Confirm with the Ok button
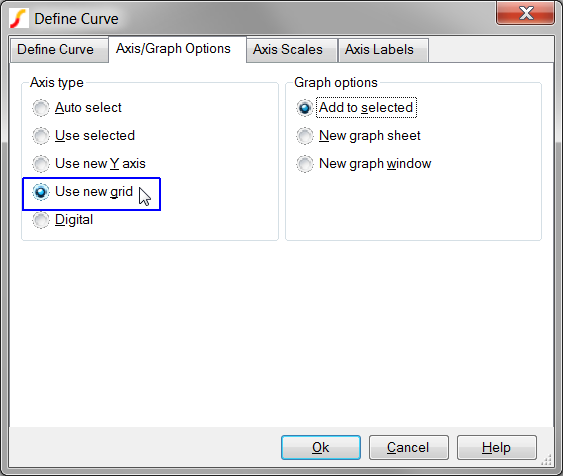Screen dimensions: 563x476 [x=321, y=447]
